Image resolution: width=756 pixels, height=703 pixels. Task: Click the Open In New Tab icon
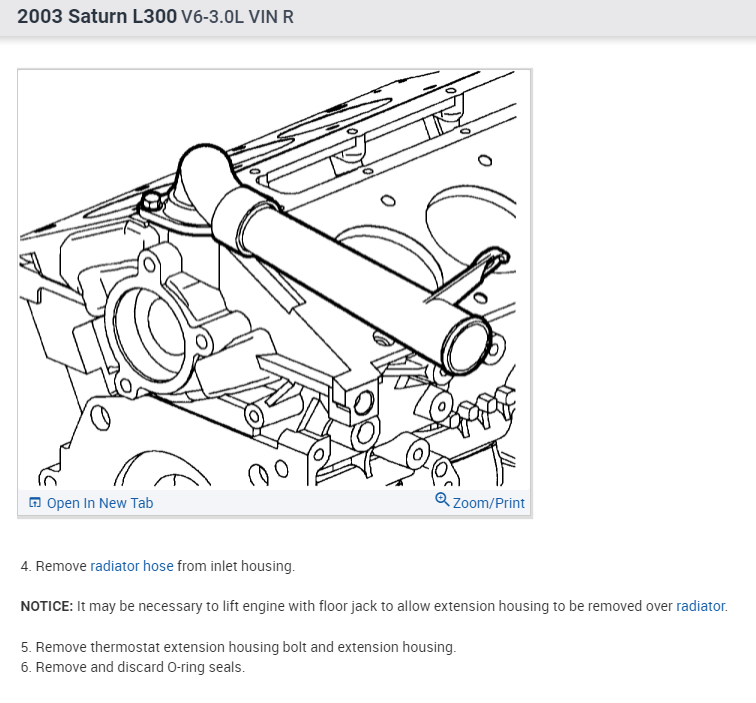coord(35,502)
